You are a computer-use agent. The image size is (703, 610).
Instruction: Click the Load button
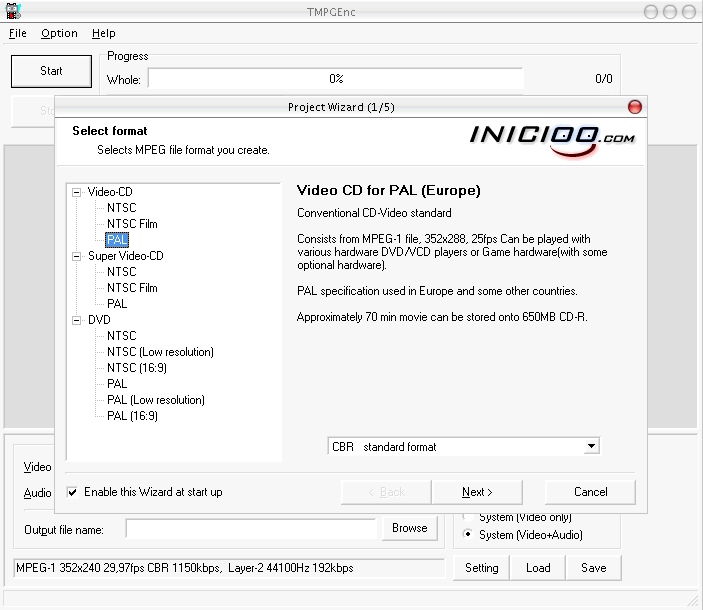point(538,568)
